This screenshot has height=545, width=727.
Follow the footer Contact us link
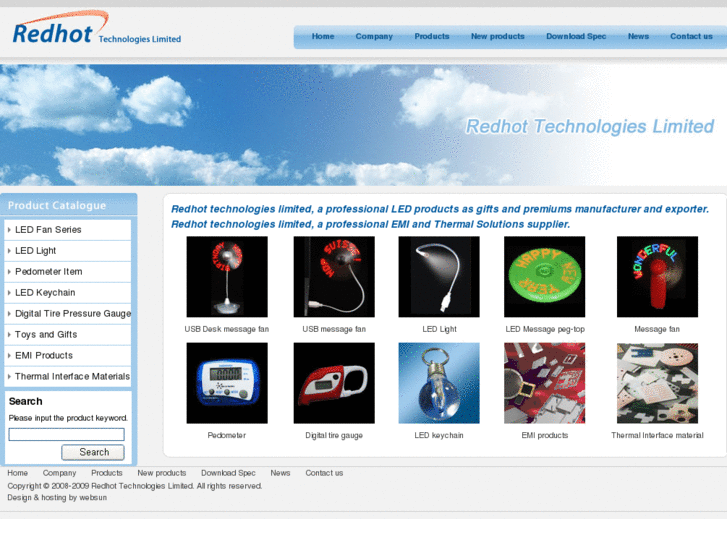(324, 473)
